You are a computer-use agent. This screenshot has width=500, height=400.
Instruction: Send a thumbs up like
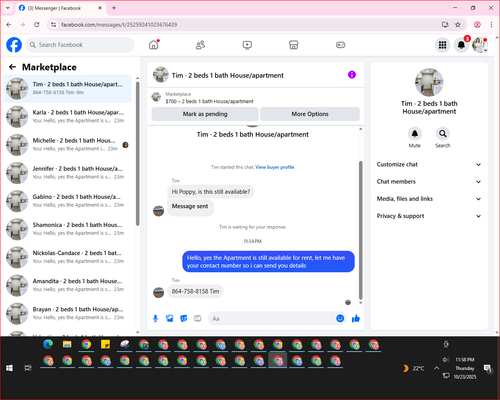tap(356, 318)
